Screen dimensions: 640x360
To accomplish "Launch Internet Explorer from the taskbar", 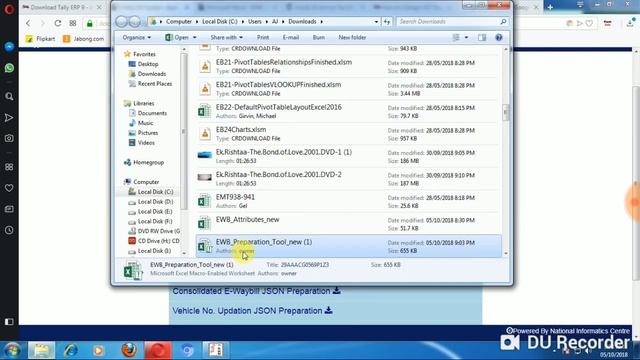I will pyautogui.click(x=70, y=350).
